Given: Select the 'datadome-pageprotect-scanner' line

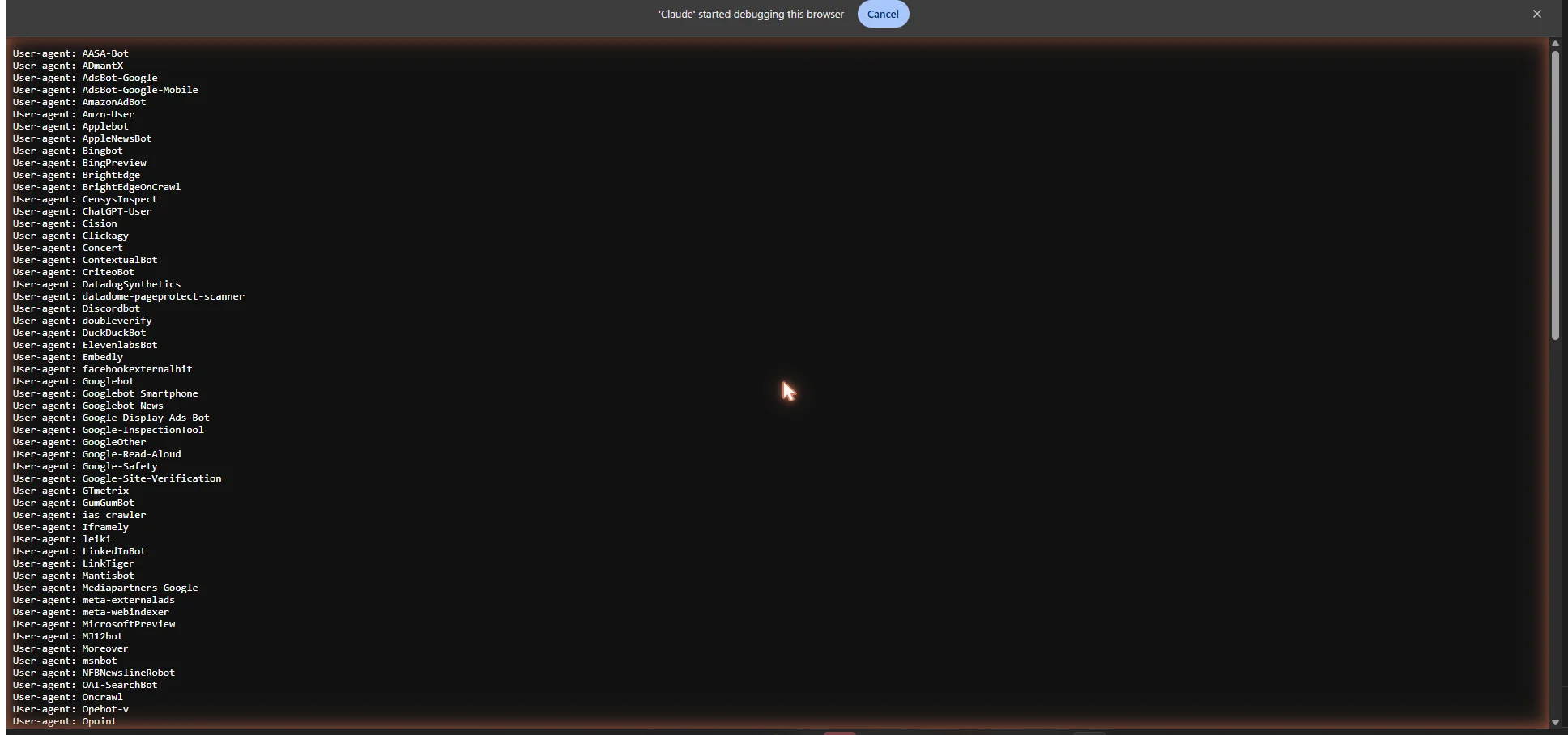Looking at the screenshot, I should click(129, 296).
